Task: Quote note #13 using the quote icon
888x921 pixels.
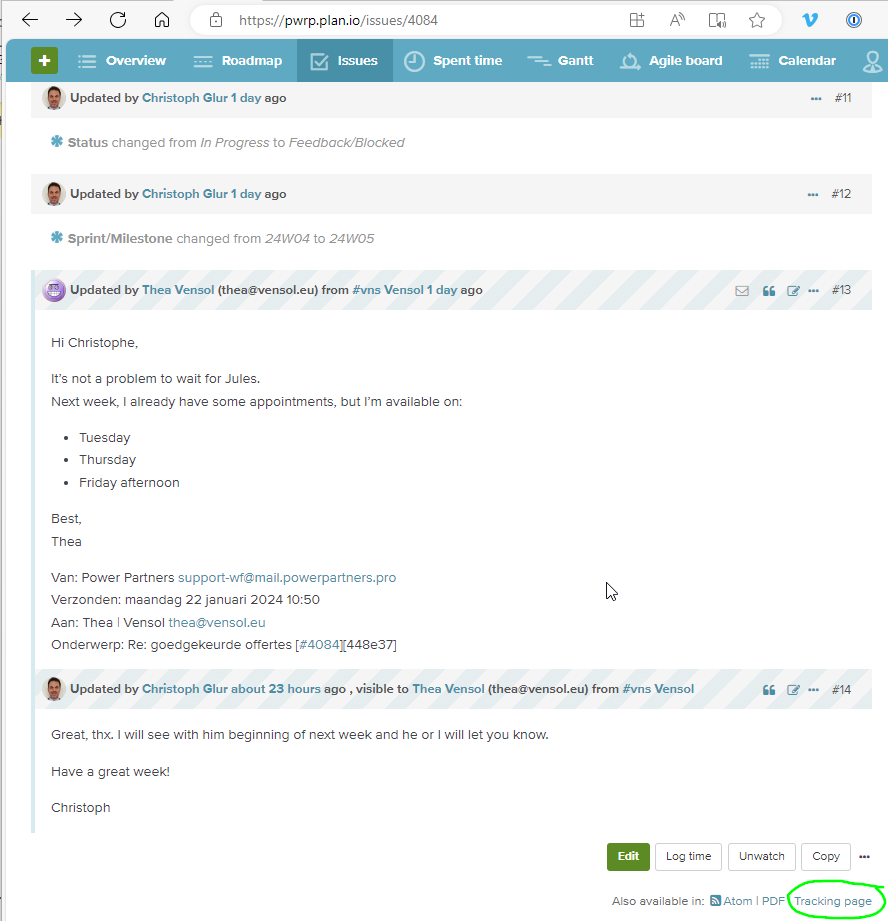Action: pos(769,291)
